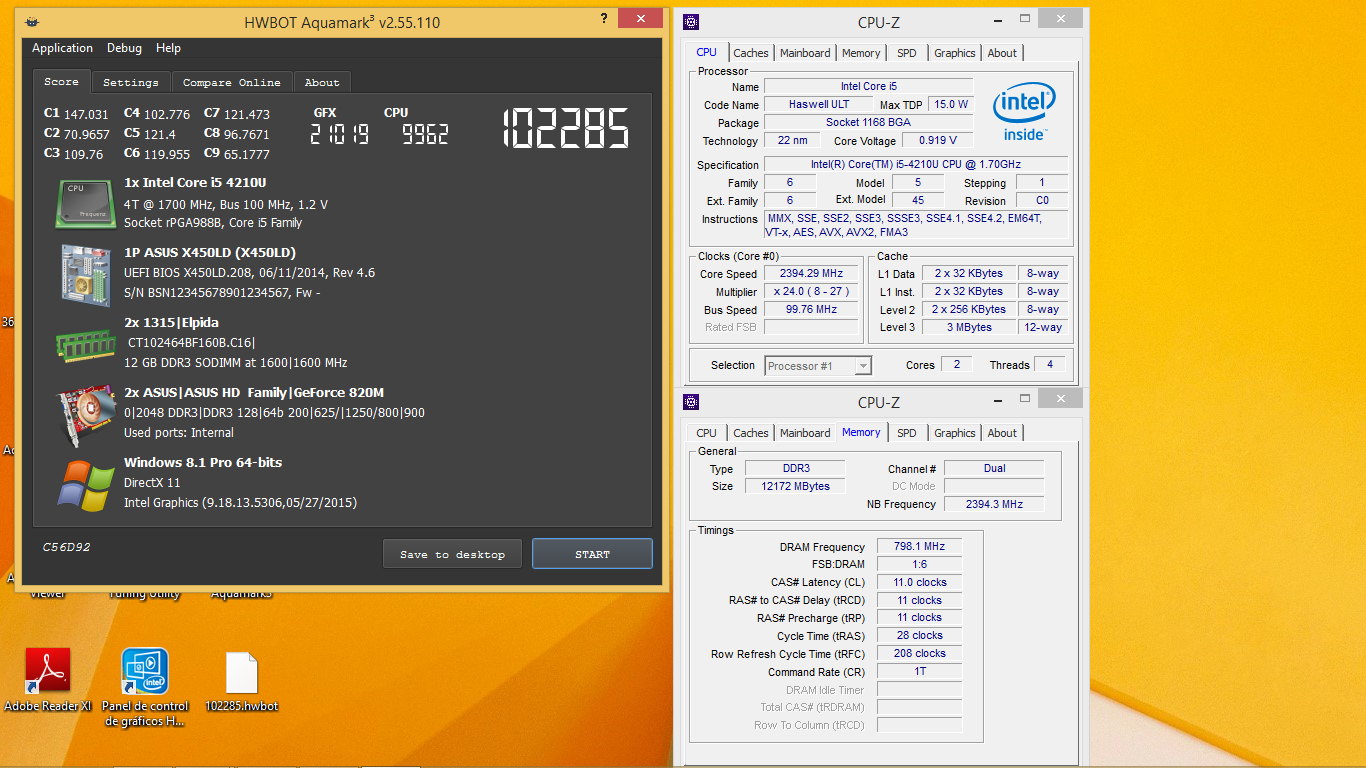Image resolution: width=1366 pixels, height=768 pixels.
Task: Click the Core Voltage field 0.919 V
Action: pos(938,141)
